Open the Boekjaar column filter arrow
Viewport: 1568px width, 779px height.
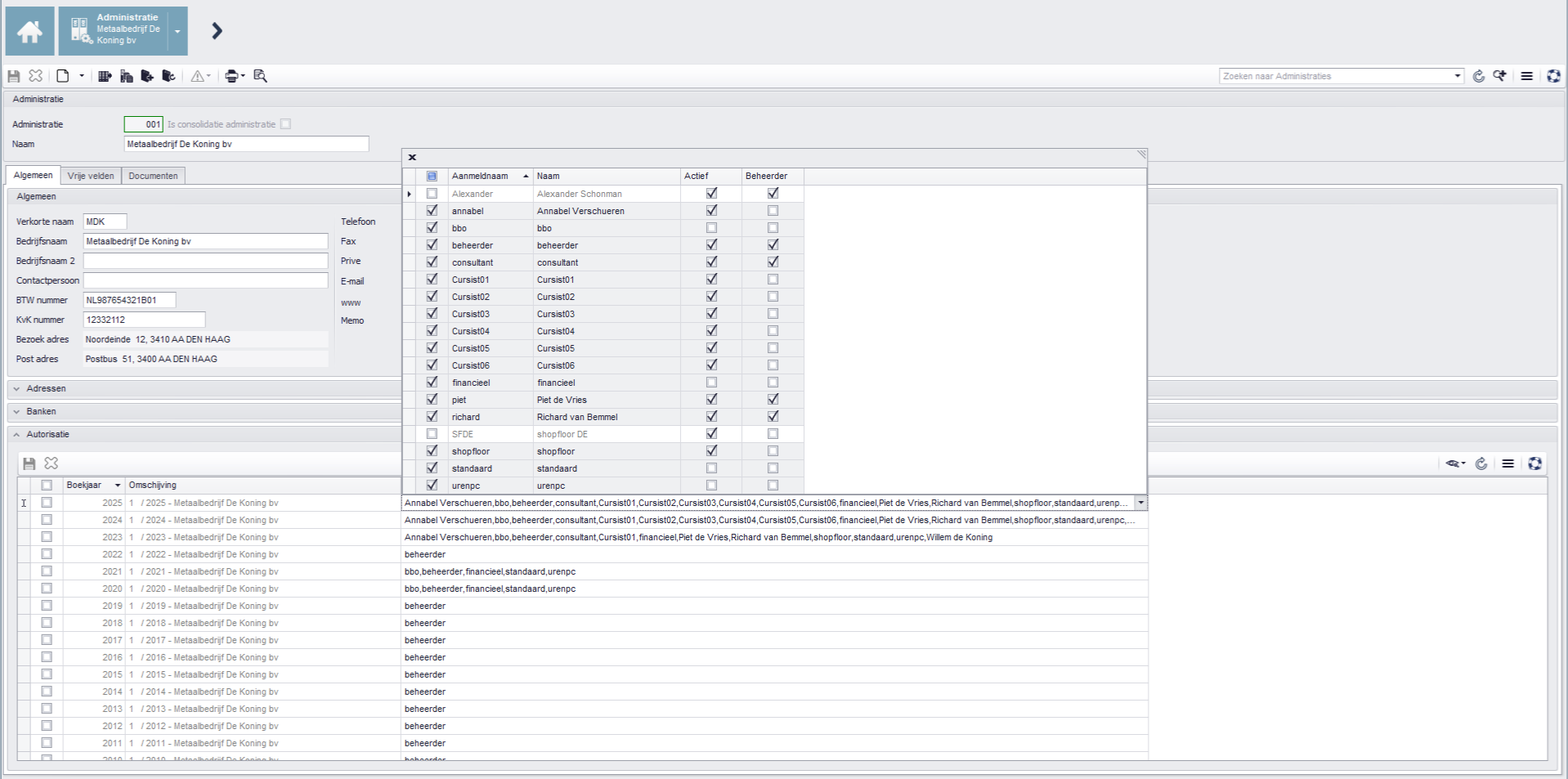point(118,486)
